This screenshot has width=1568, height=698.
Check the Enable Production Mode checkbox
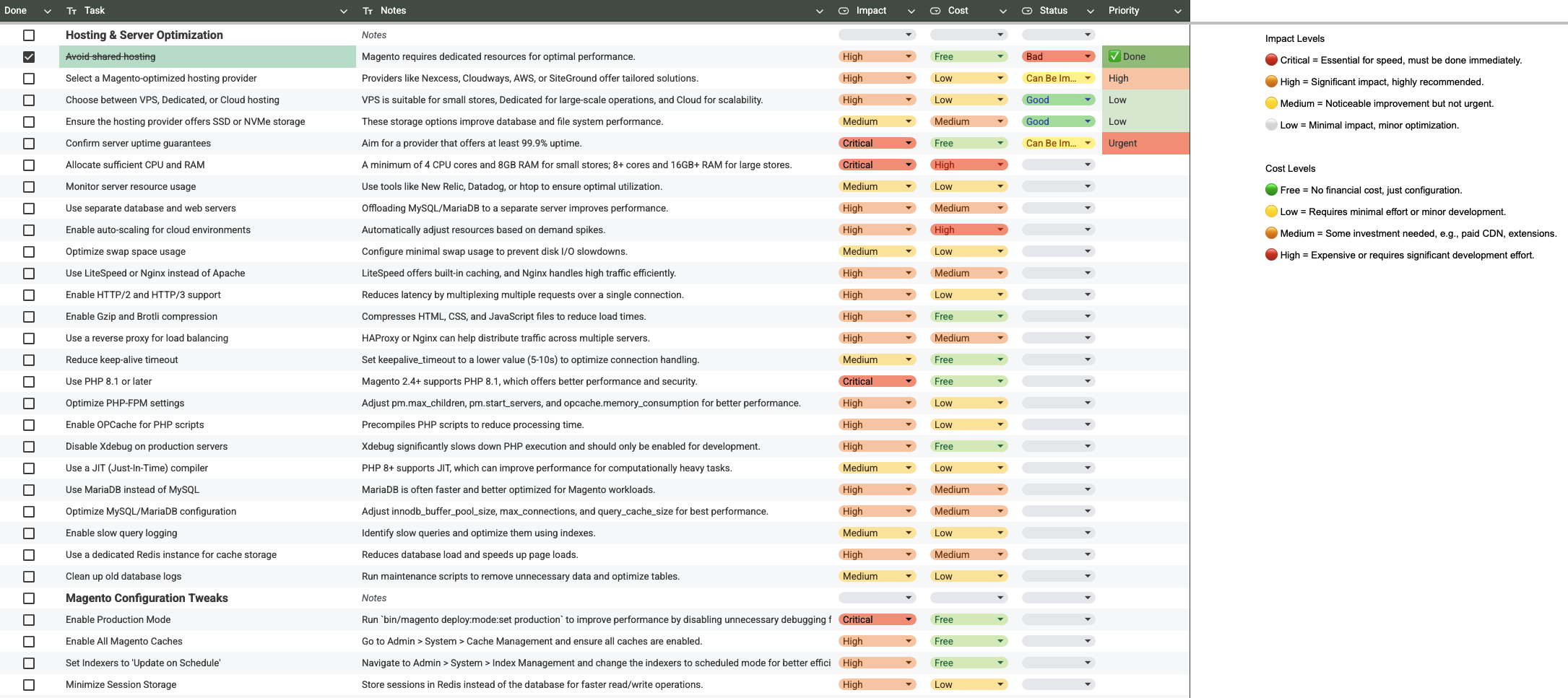pos(29,619)
